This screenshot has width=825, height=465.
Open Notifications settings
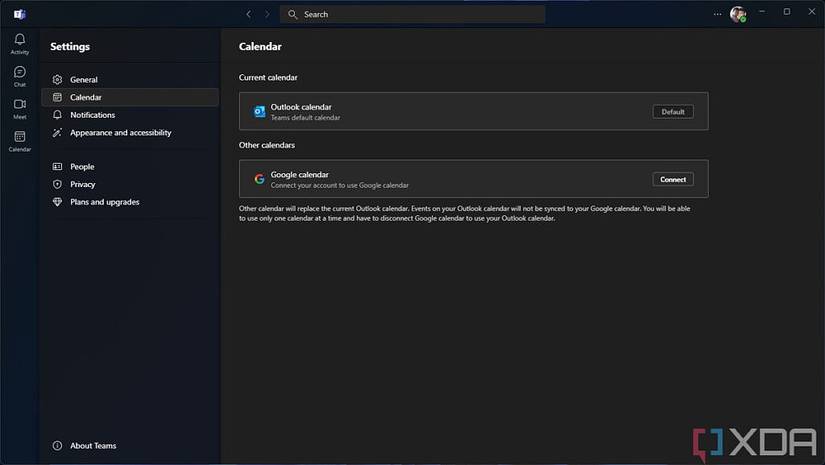(130, 115)
